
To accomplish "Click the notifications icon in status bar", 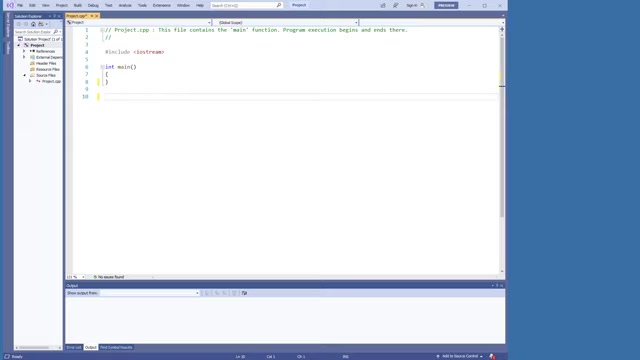I will 492,356.
